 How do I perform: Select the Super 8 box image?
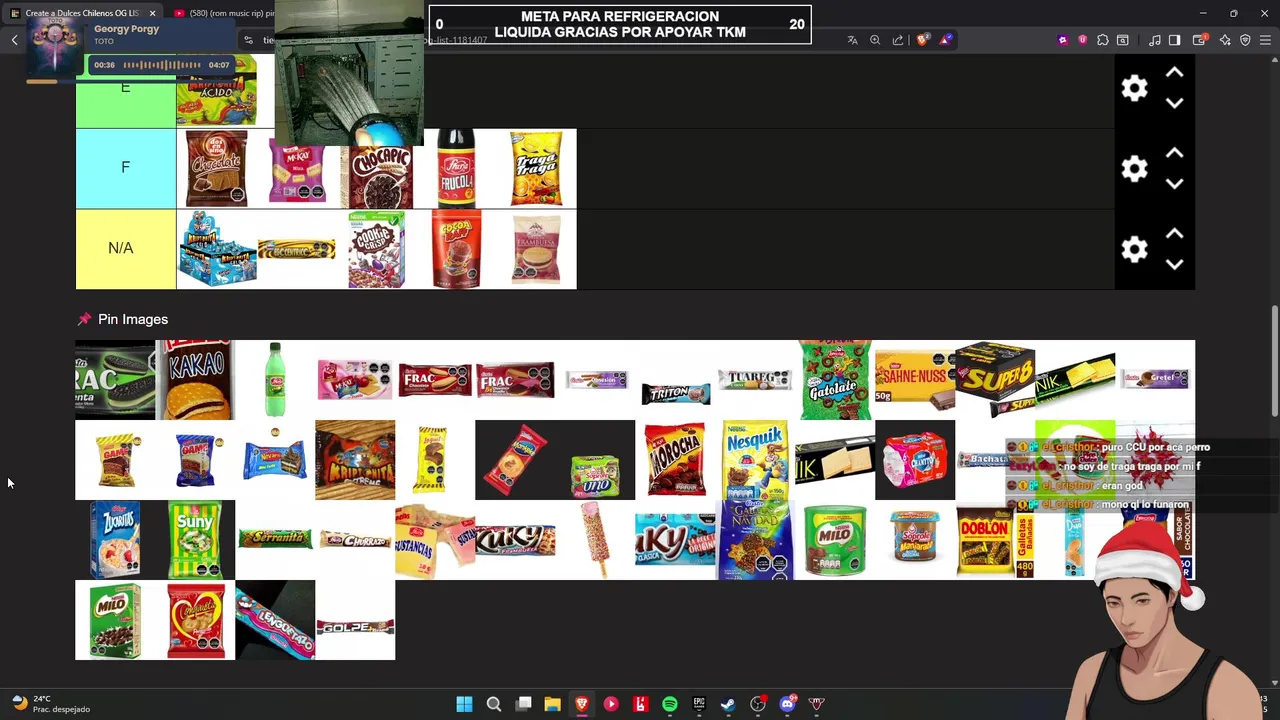click(x=995, y=380)
